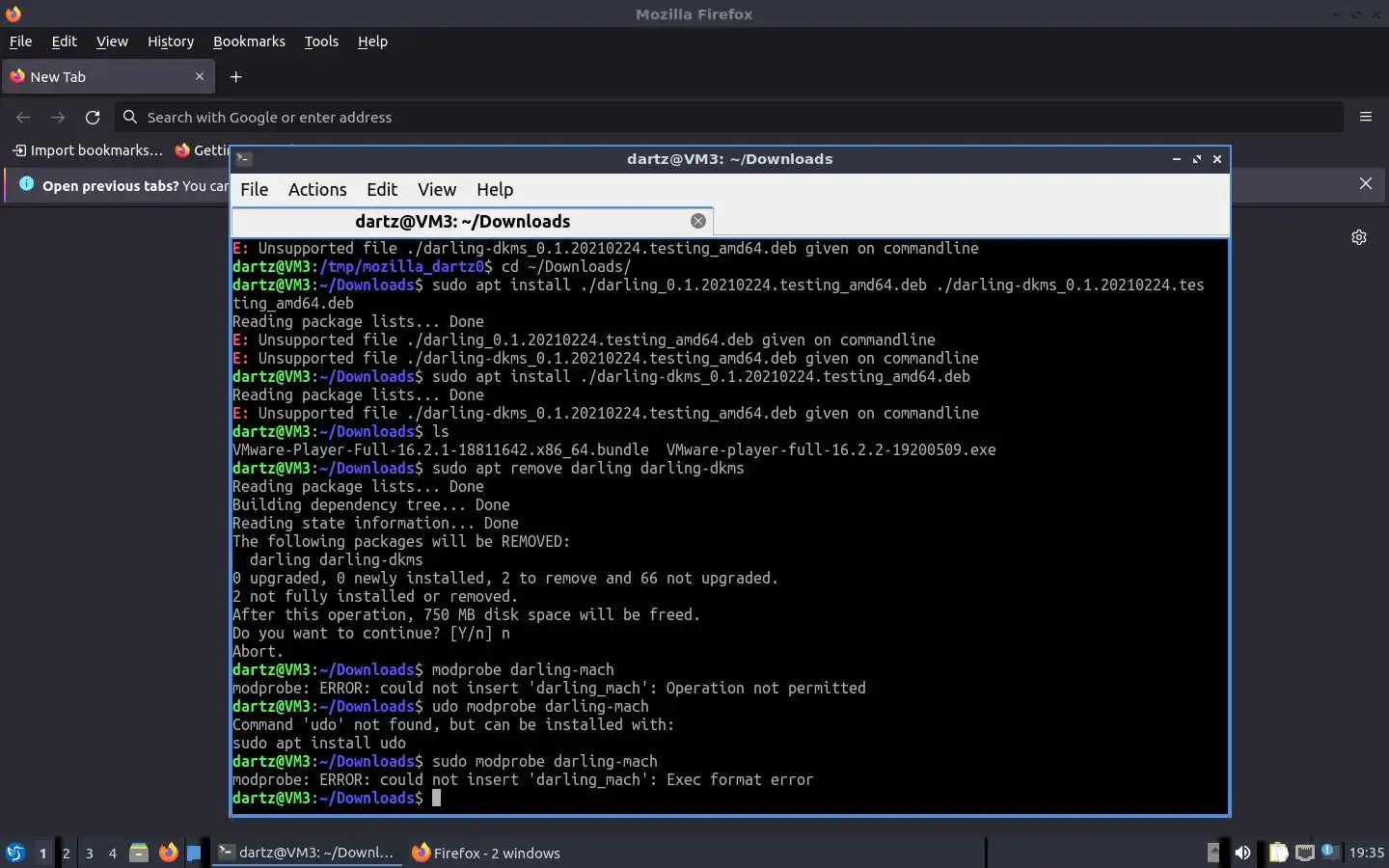This screenshot has width=1389, height=868.
Task: Open the clipboard manager tray icon
Action: (1278, 853)
